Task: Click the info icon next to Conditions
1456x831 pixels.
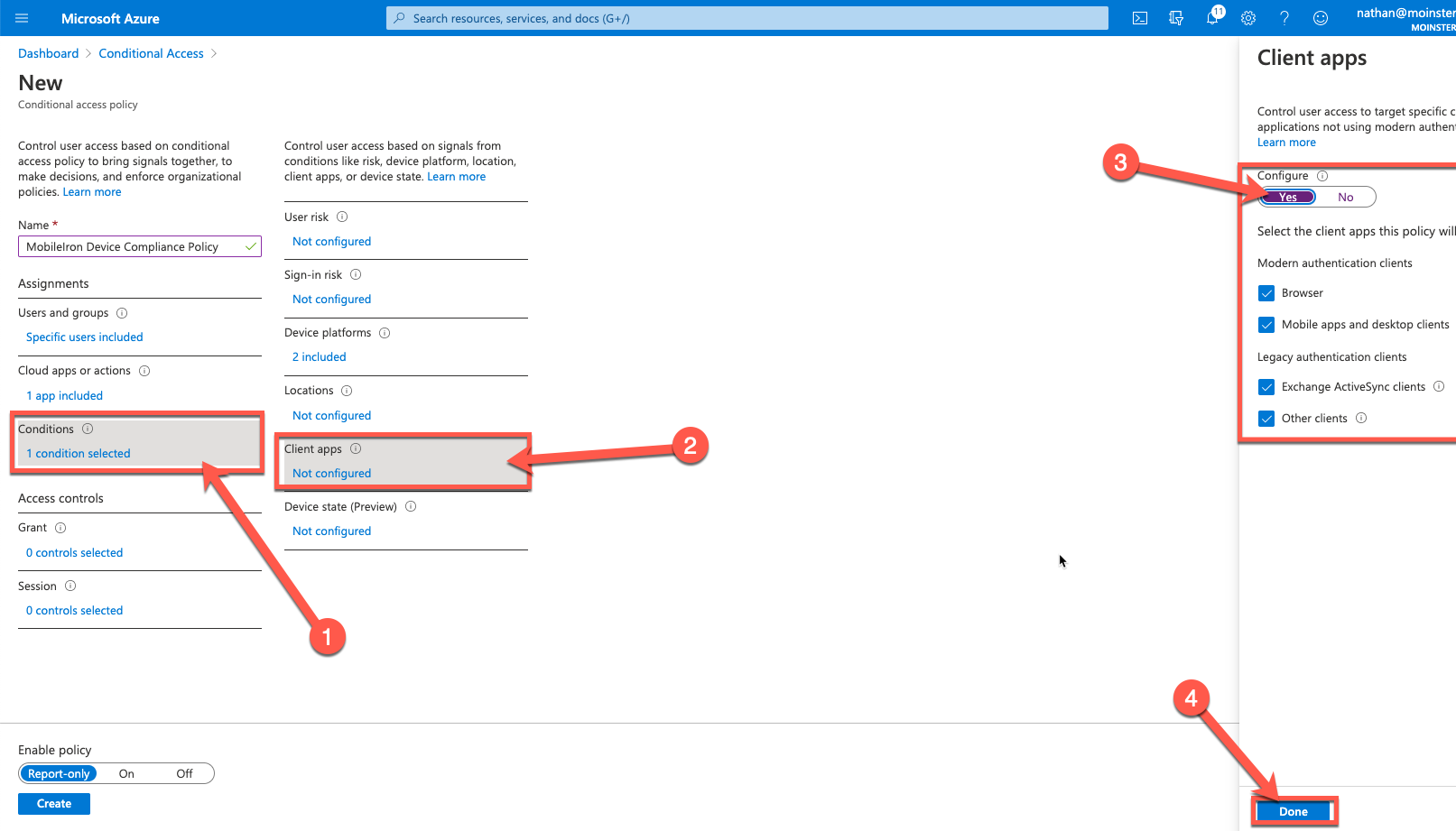Action: tap(87, 429)
